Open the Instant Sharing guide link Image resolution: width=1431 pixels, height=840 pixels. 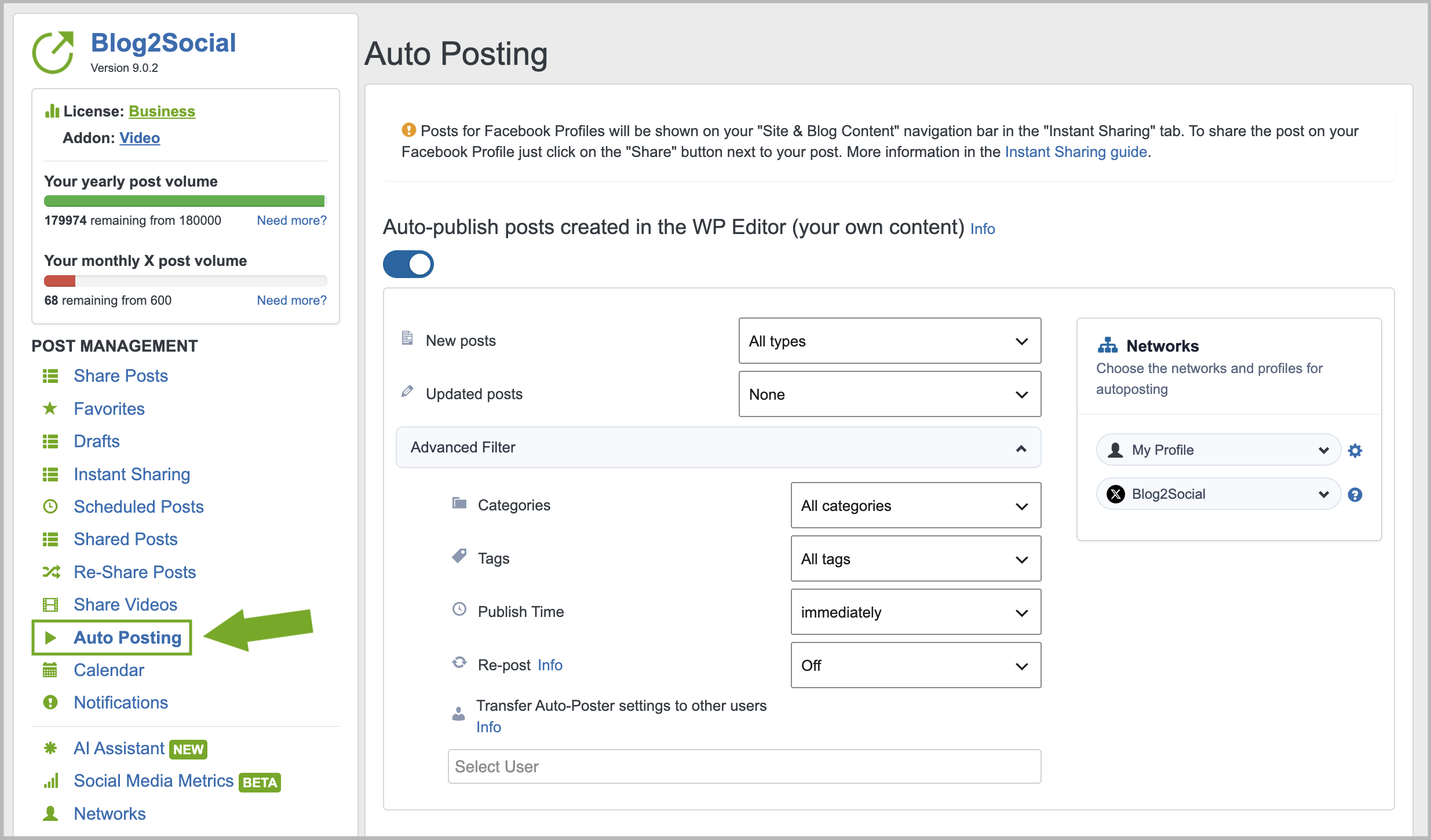[x=1076, y=152]
